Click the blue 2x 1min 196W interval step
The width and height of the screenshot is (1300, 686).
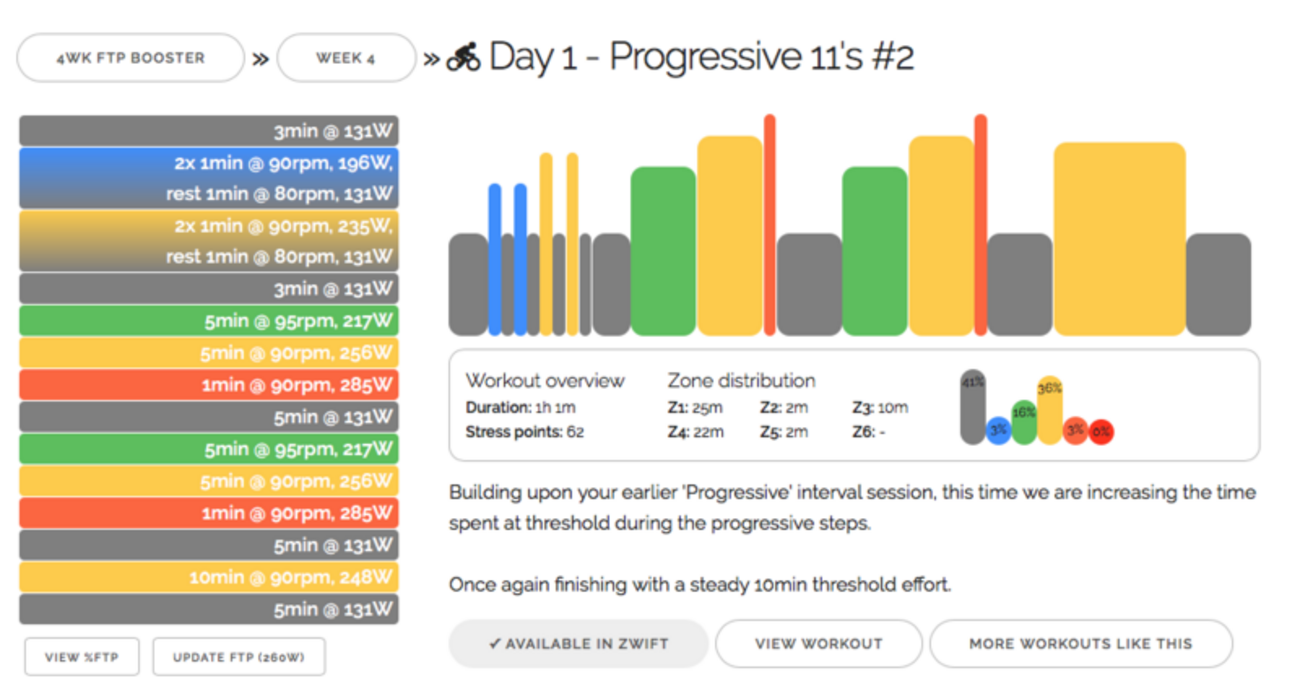pyautogui.click(x=209, y=178)
